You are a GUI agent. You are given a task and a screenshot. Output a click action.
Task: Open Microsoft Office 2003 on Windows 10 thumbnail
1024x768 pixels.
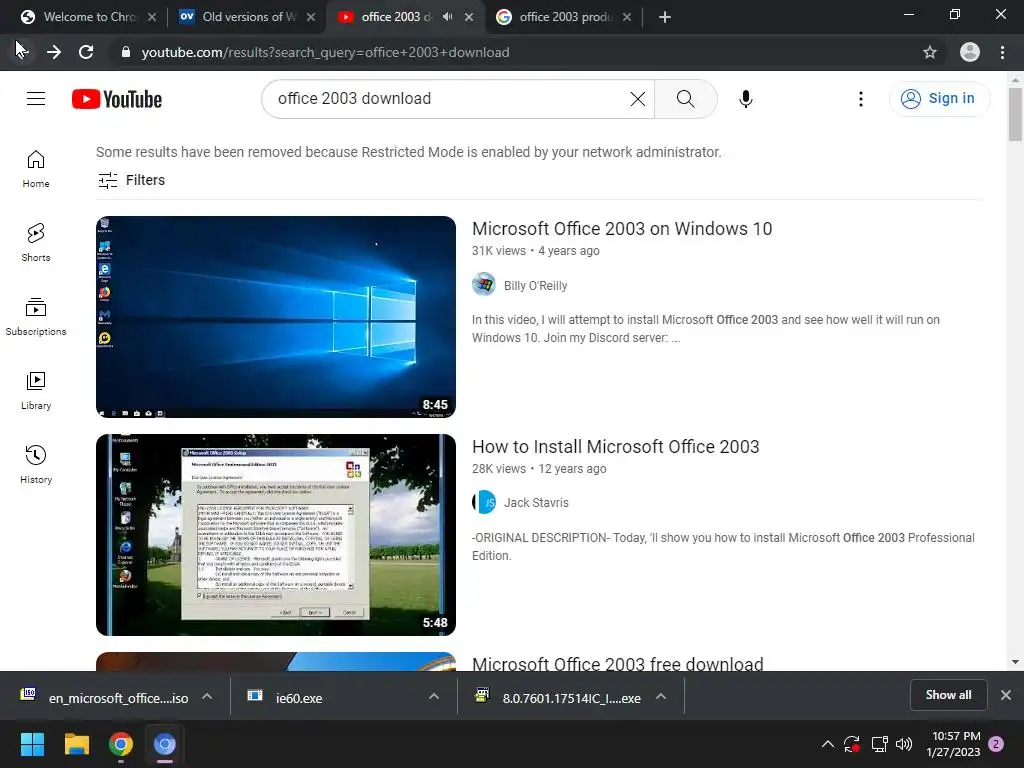point(276,317)
